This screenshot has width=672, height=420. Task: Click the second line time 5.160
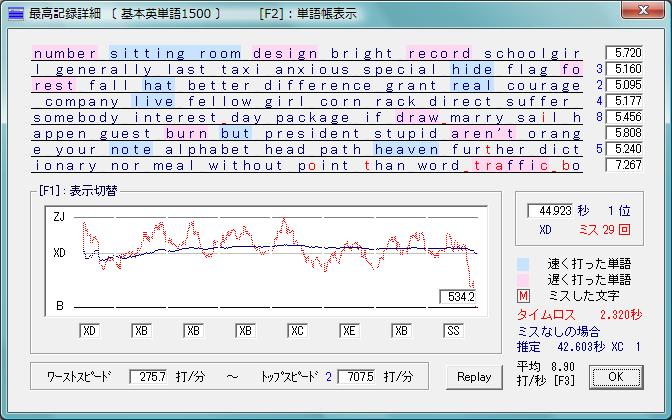pos(624,69)
